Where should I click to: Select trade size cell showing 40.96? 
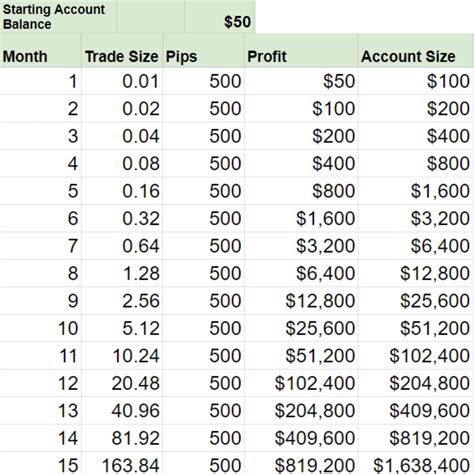(x=122, y=411)
